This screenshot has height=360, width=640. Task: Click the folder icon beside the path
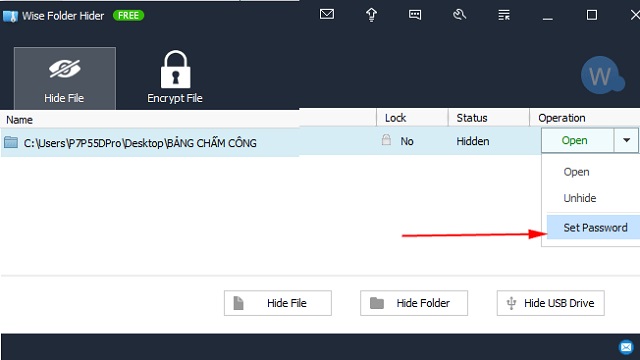click(11, 142)
